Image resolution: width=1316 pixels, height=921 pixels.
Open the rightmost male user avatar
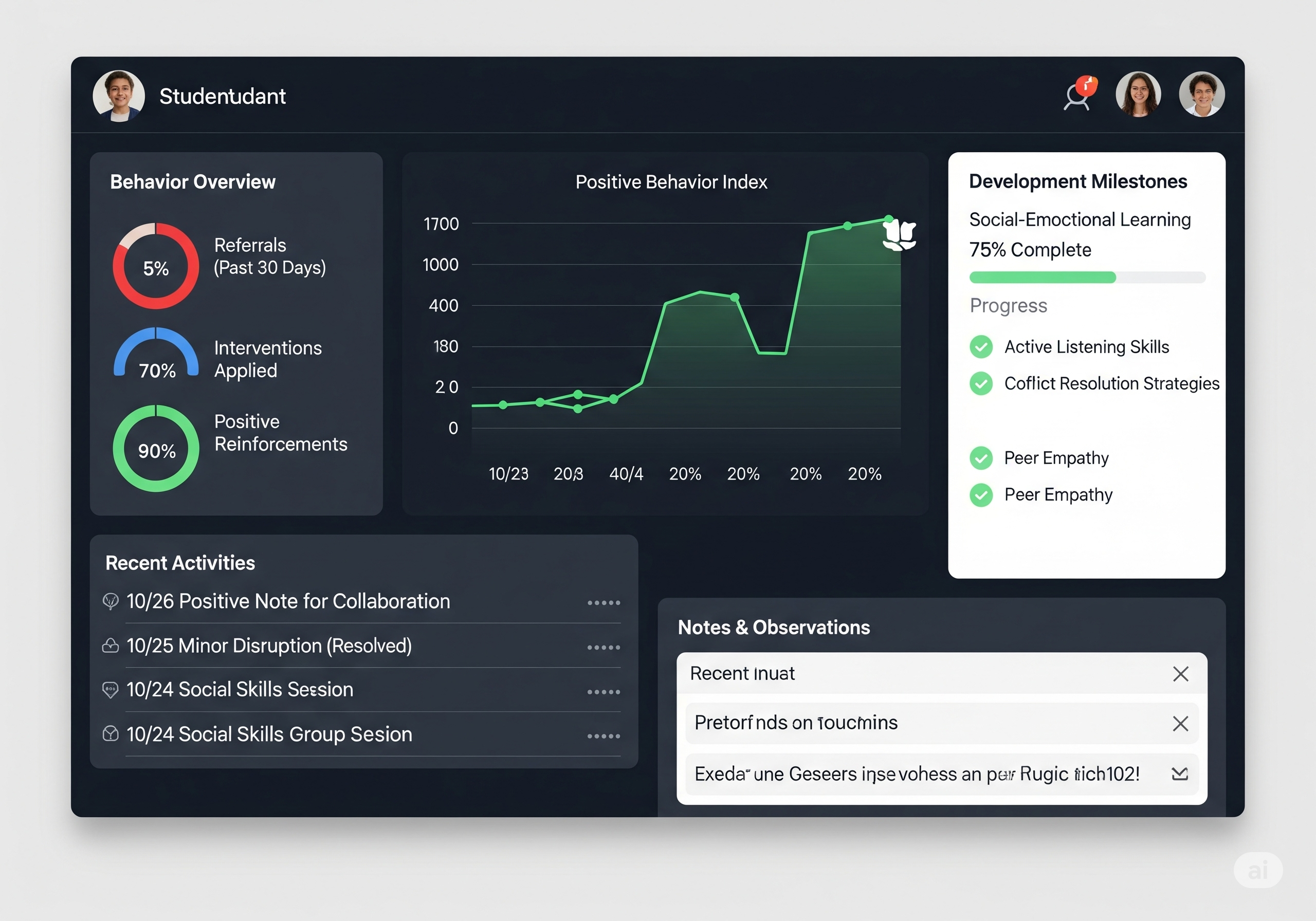tap(1201, 95)
